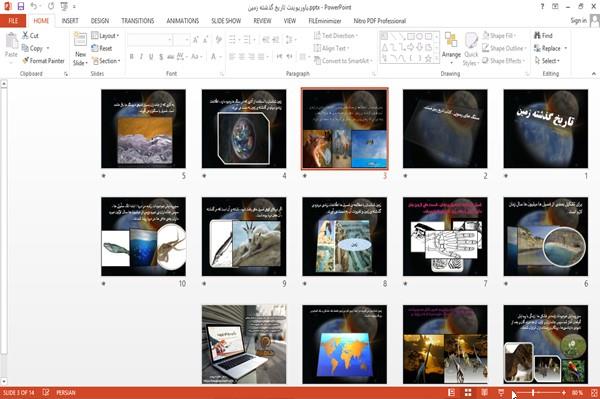Screen dimensions: 600x399
Task: Open the Select dropdown in Editing
Action: click(547, 61)
